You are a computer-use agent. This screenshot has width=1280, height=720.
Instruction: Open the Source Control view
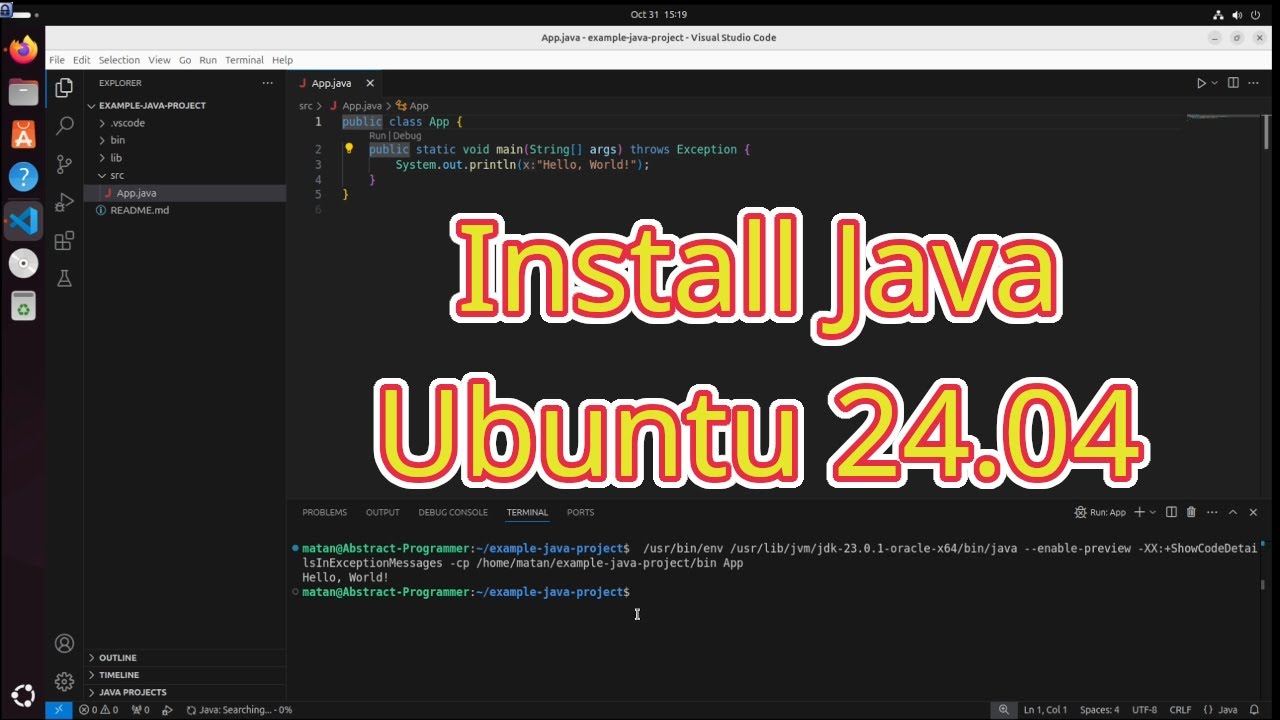(x=64, y=164)
